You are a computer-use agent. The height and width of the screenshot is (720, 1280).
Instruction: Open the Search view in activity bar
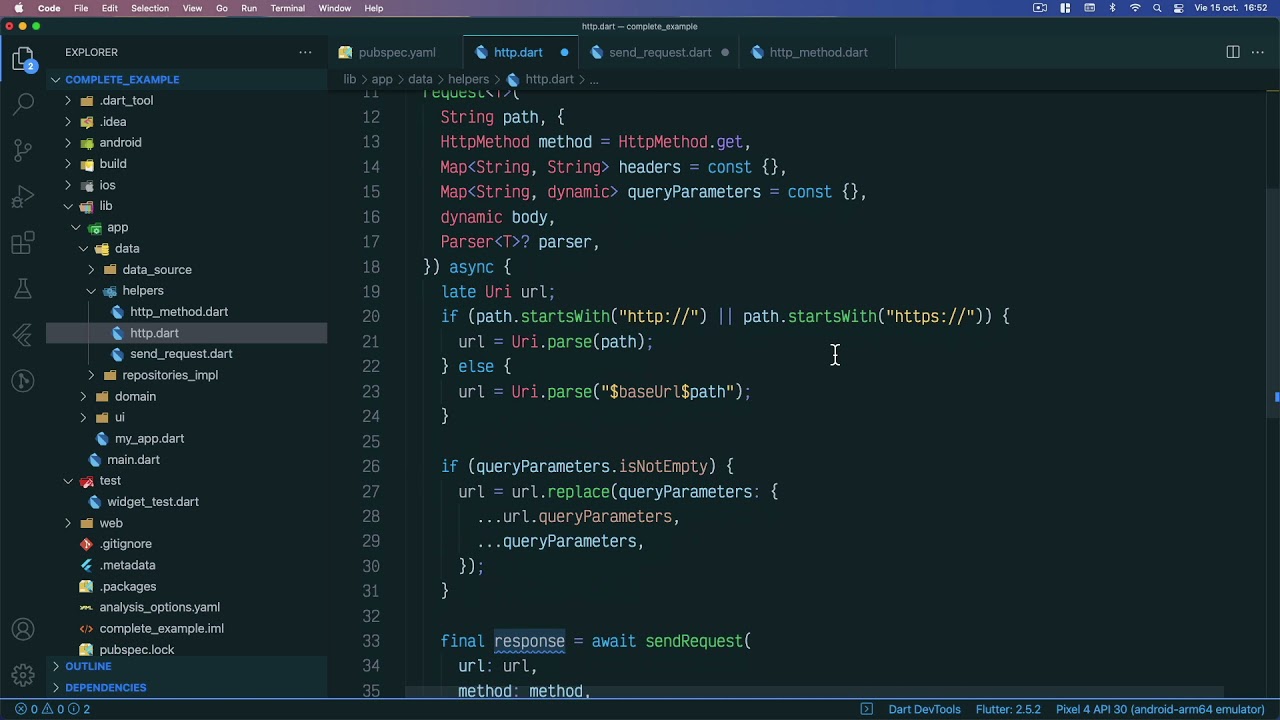[x=23, y=103]
